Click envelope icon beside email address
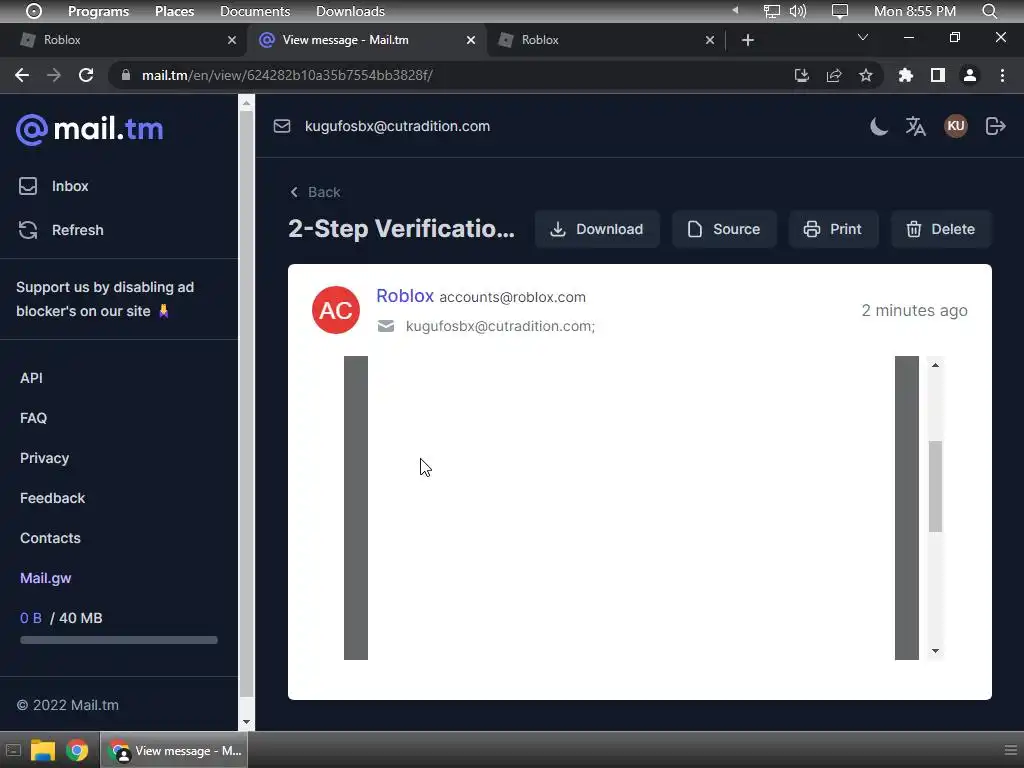The height and width of the screenshot is (768, 1024). 282,126
